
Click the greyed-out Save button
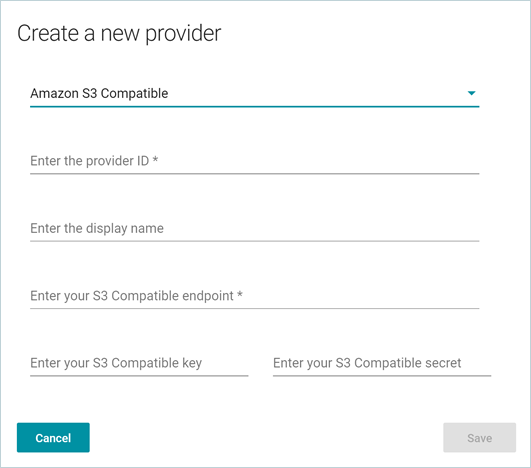pos(480,438)
